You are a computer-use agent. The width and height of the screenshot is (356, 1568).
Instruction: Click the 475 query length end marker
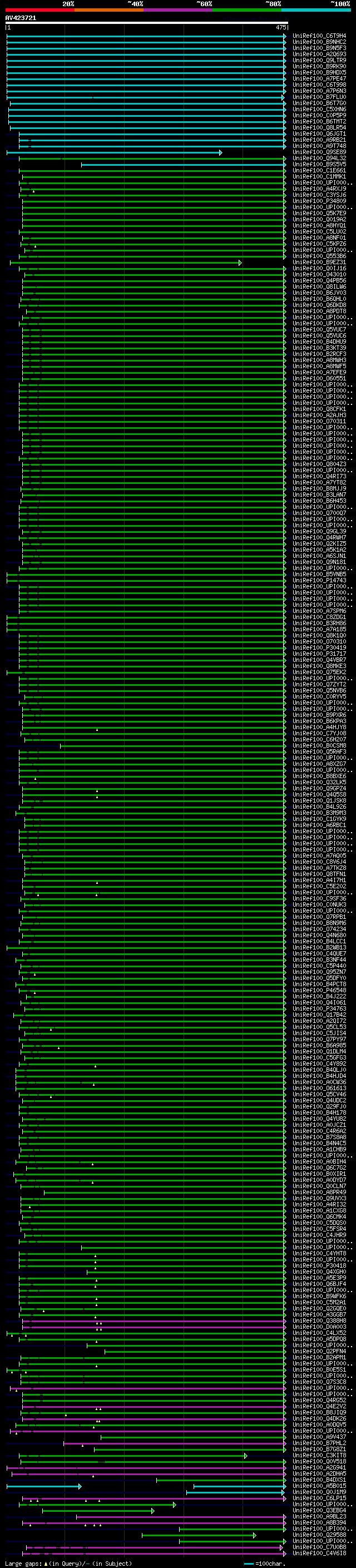point(280,27)
